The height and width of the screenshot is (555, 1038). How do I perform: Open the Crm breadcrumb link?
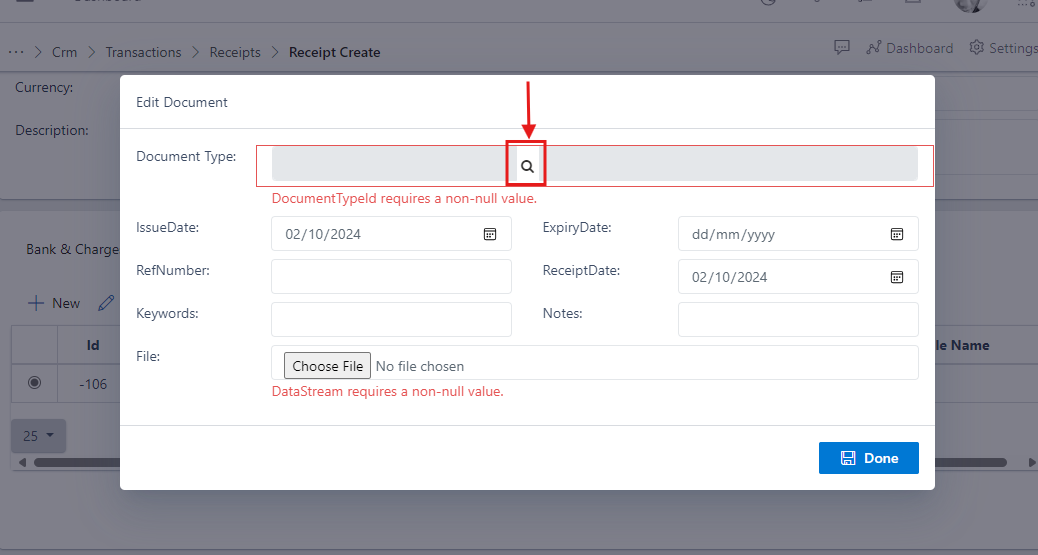pos(64,52)
